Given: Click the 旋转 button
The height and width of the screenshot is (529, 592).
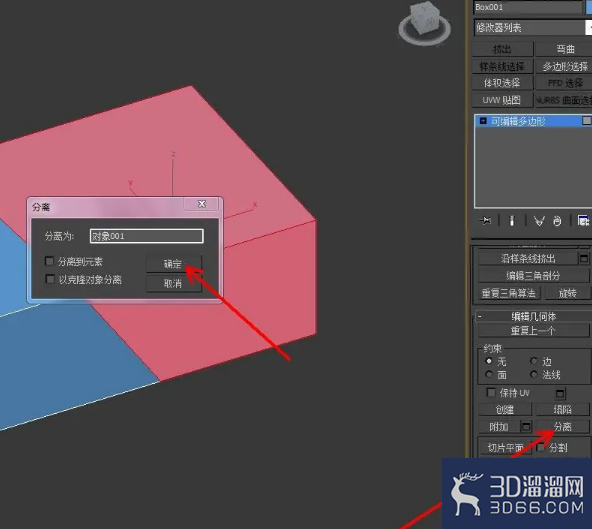Looking at the screenshot, I should tap(567, 293).
